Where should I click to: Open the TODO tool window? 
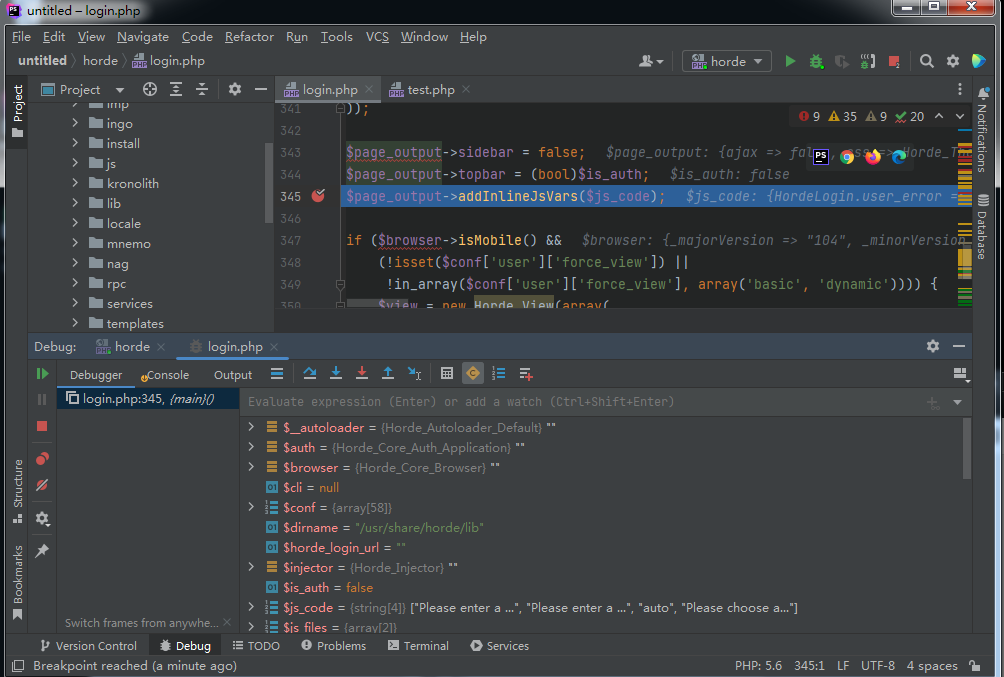coord(256,646)
